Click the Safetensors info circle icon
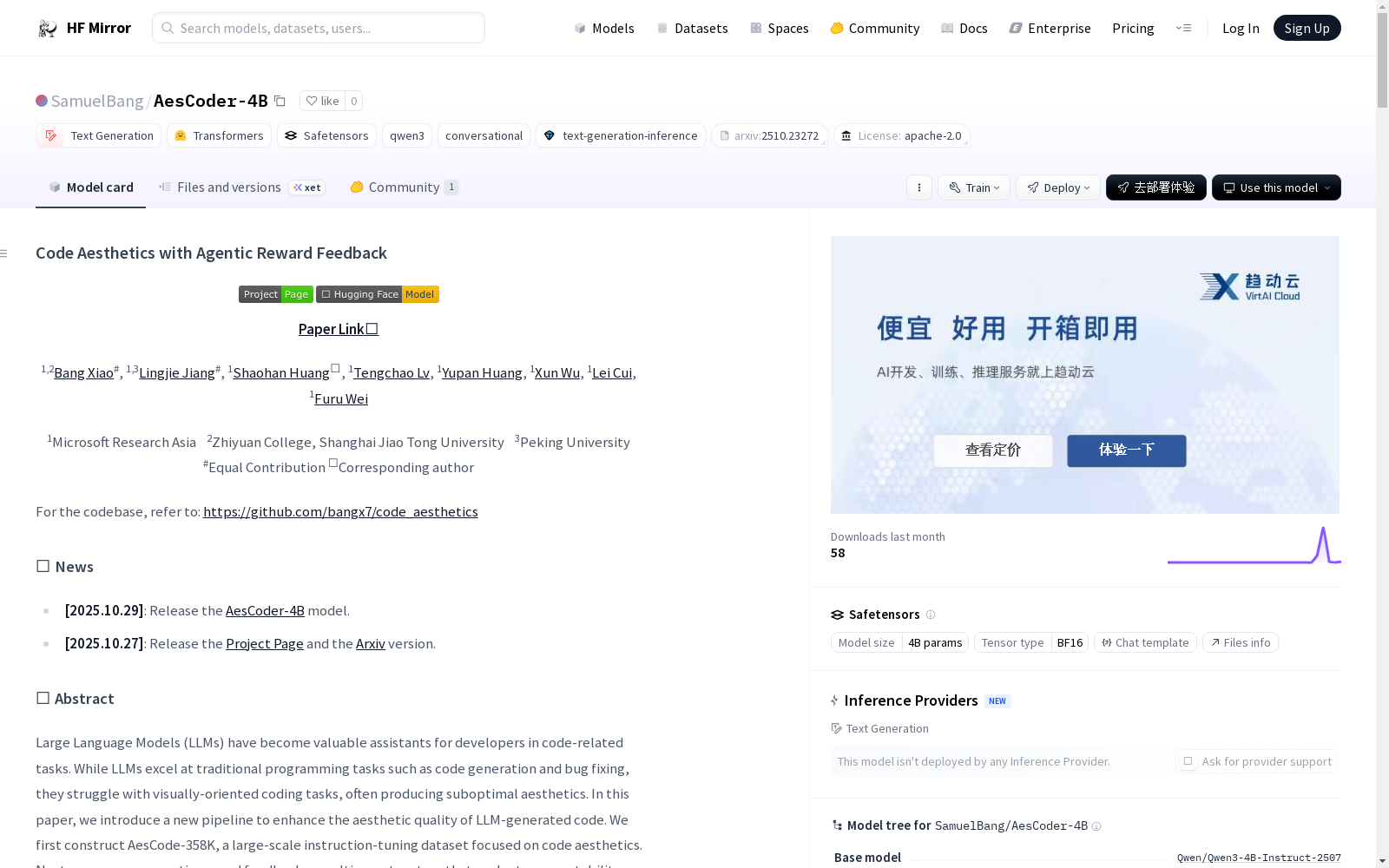Image resolution: width=1389 pixels, height=868 pixels. coord(931,615)
